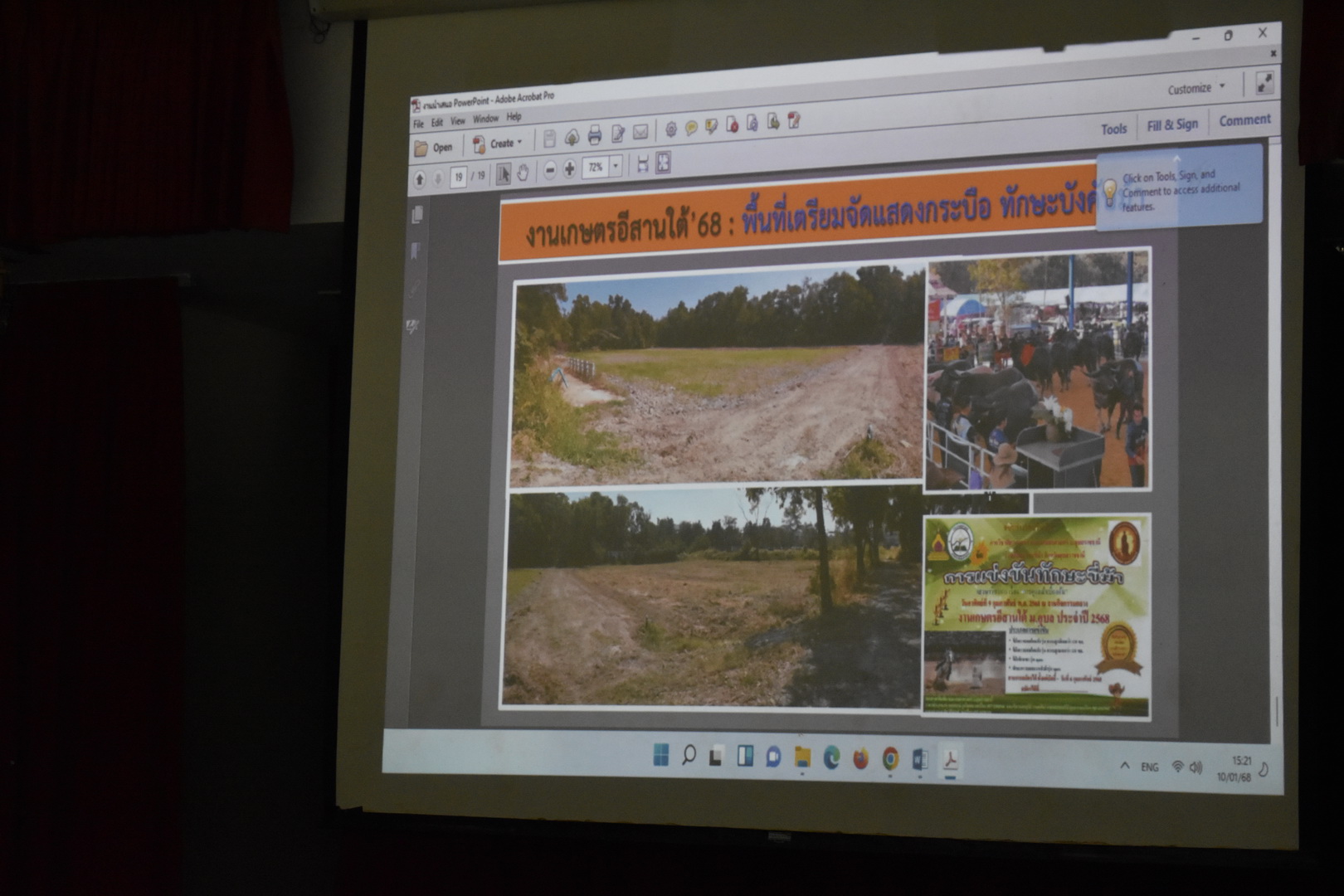Open the 72% zoom level dropdown
Image resolution: width=1344 pixels, height=896 pixels.
coord(616,167)
